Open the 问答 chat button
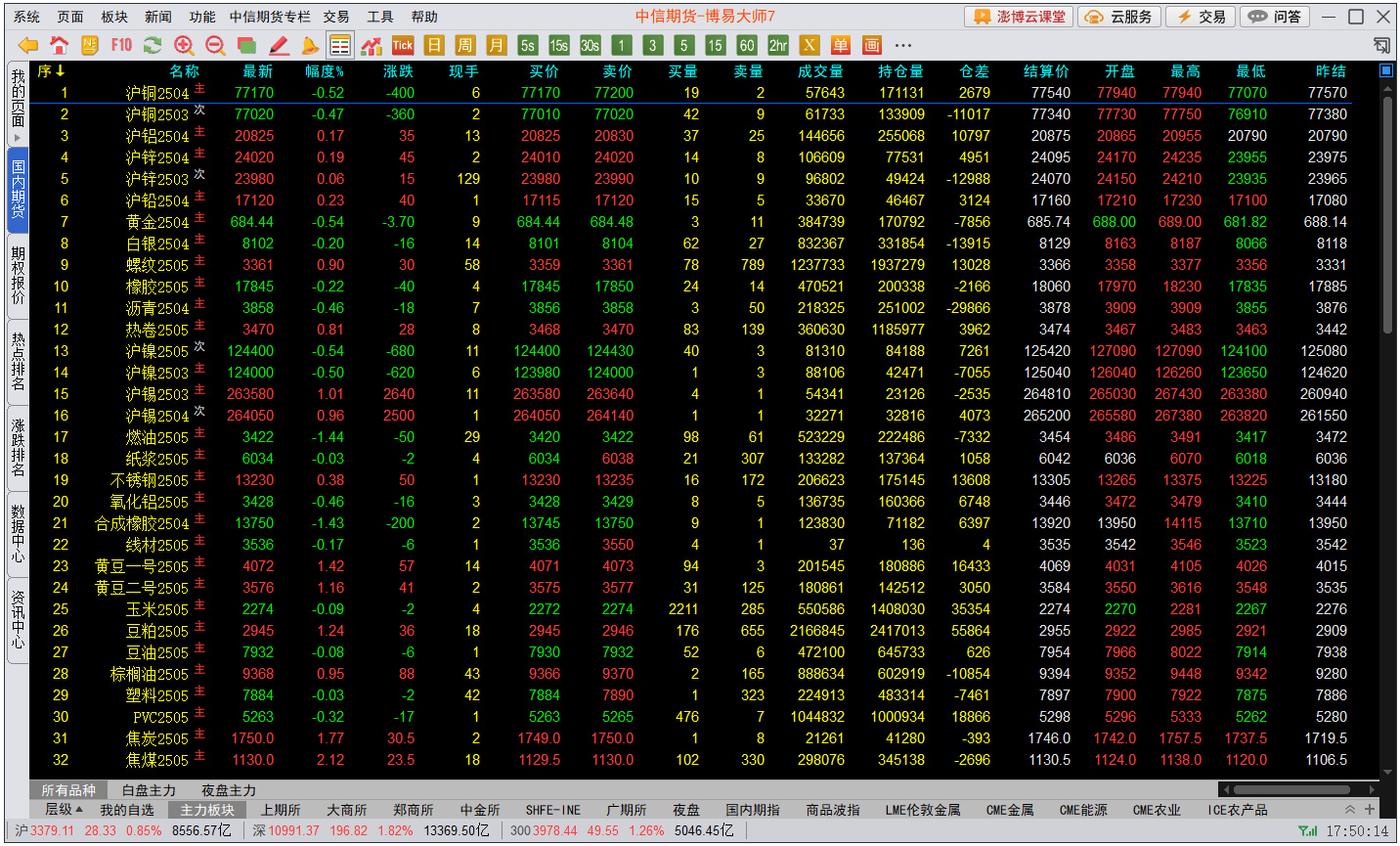The width and height of the screenshot is (1400, 846). point(1277,17)
